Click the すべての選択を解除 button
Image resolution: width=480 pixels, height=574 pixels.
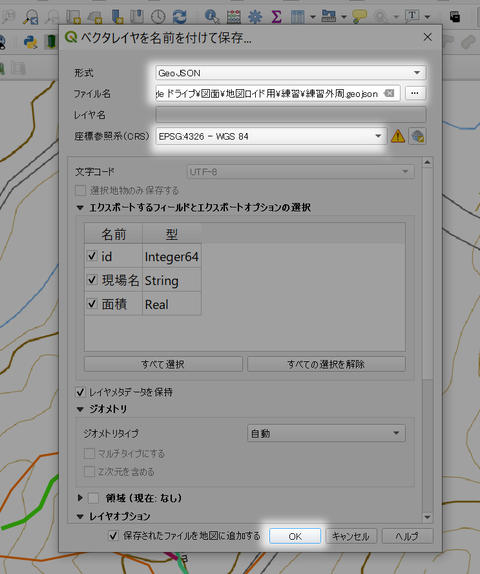(326, 364)
